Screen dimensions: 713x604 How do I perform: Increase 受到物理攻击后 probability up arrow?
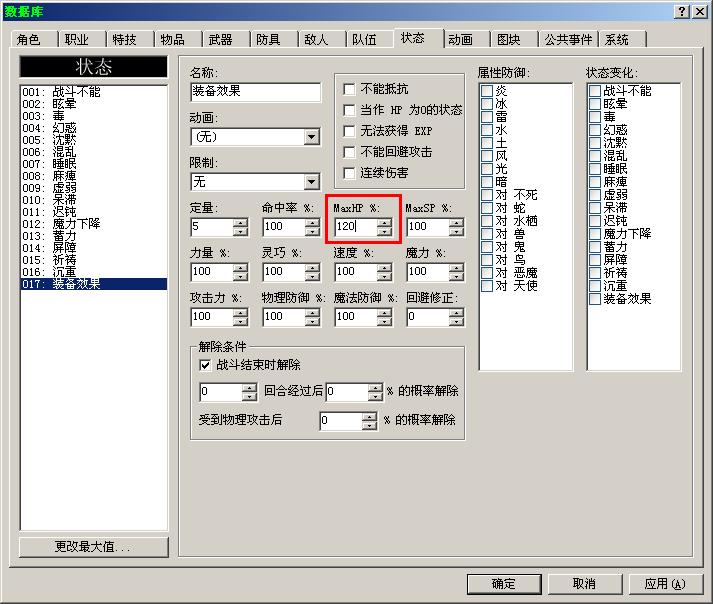point(370,417)
